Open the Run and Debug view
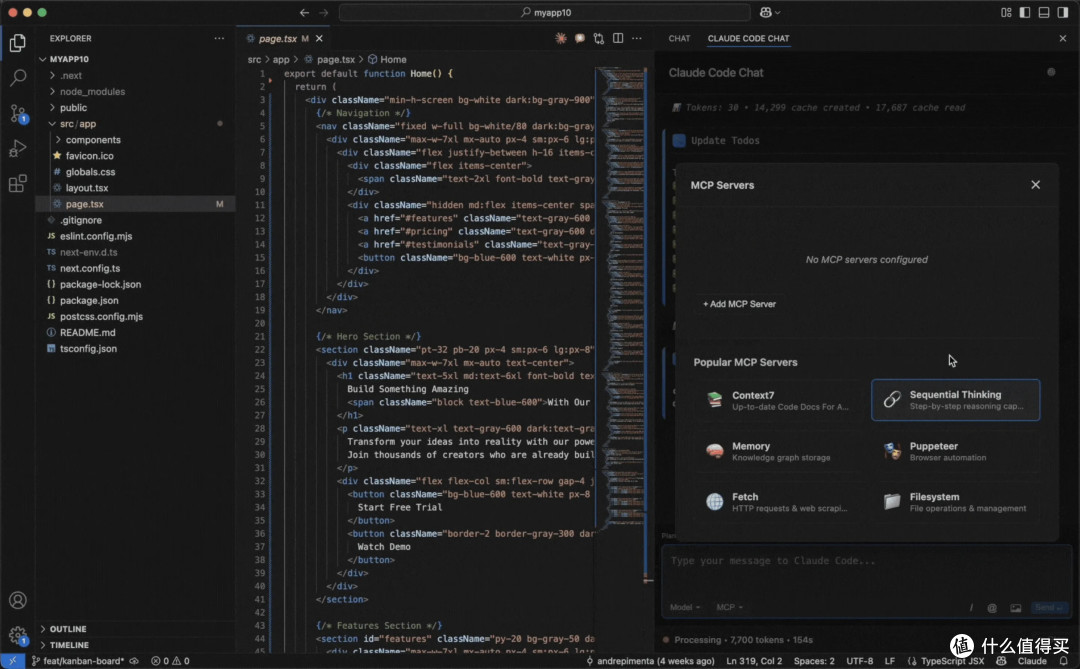Viewport: 1080px width, 669px height. (x=18, y=149)
